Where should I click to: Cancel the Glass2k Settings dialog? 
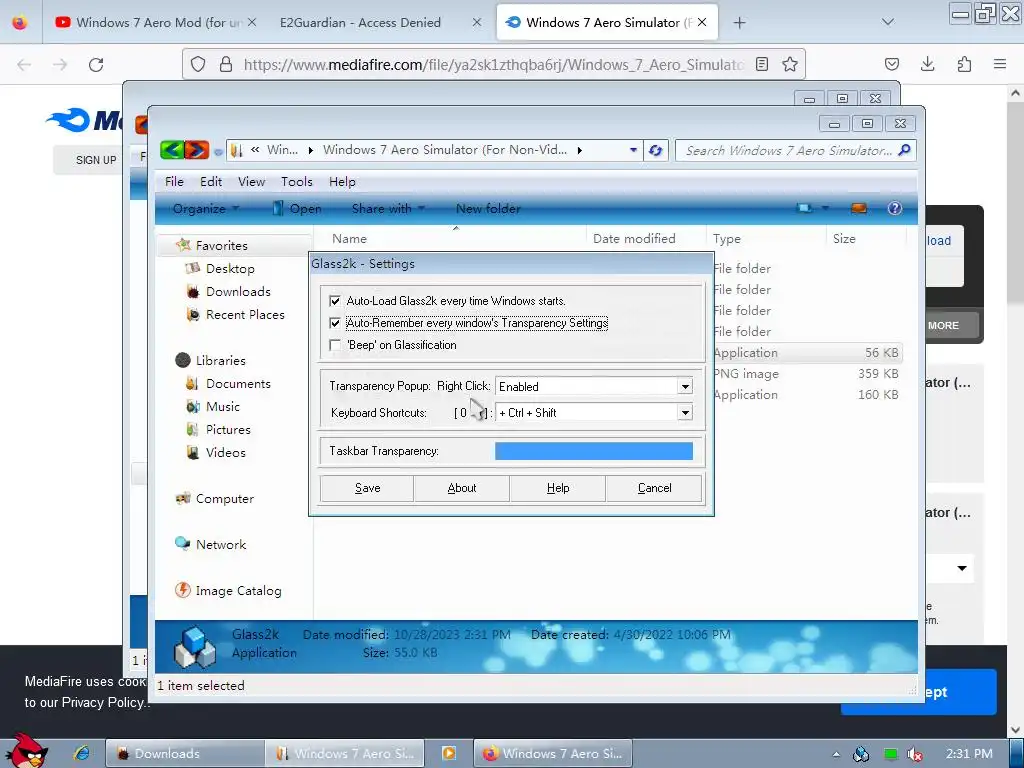click(654, 488)
